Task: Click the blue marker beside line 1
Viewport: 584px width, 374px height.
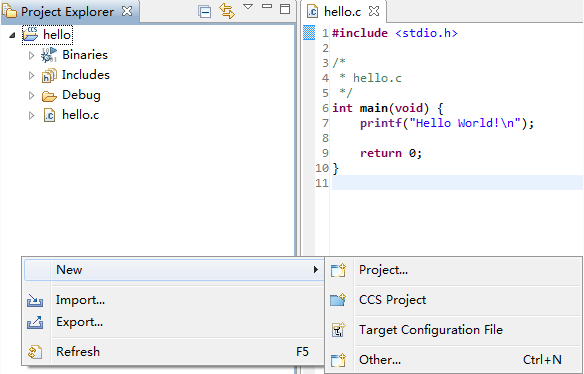Action: [x=309, y=33]
